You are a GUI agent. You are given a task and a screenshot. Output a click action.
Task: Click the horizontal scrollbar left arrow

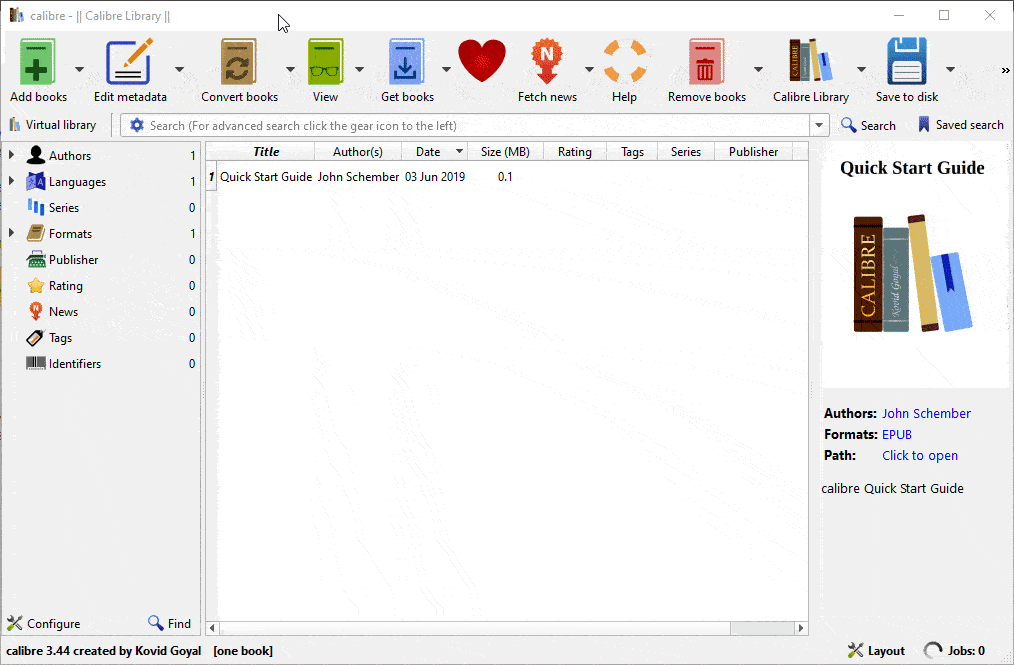tap(212, 627)
